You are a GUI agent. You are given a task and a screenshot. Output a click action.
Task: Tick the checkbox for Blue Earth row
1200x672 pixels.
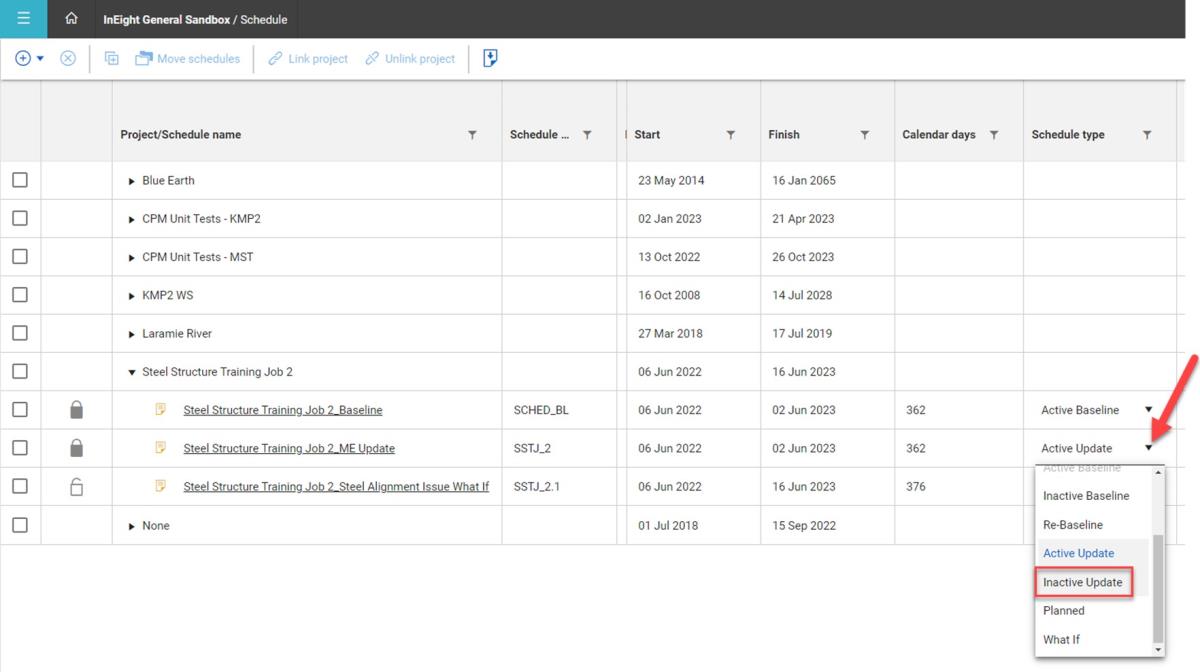click(20, 181)
